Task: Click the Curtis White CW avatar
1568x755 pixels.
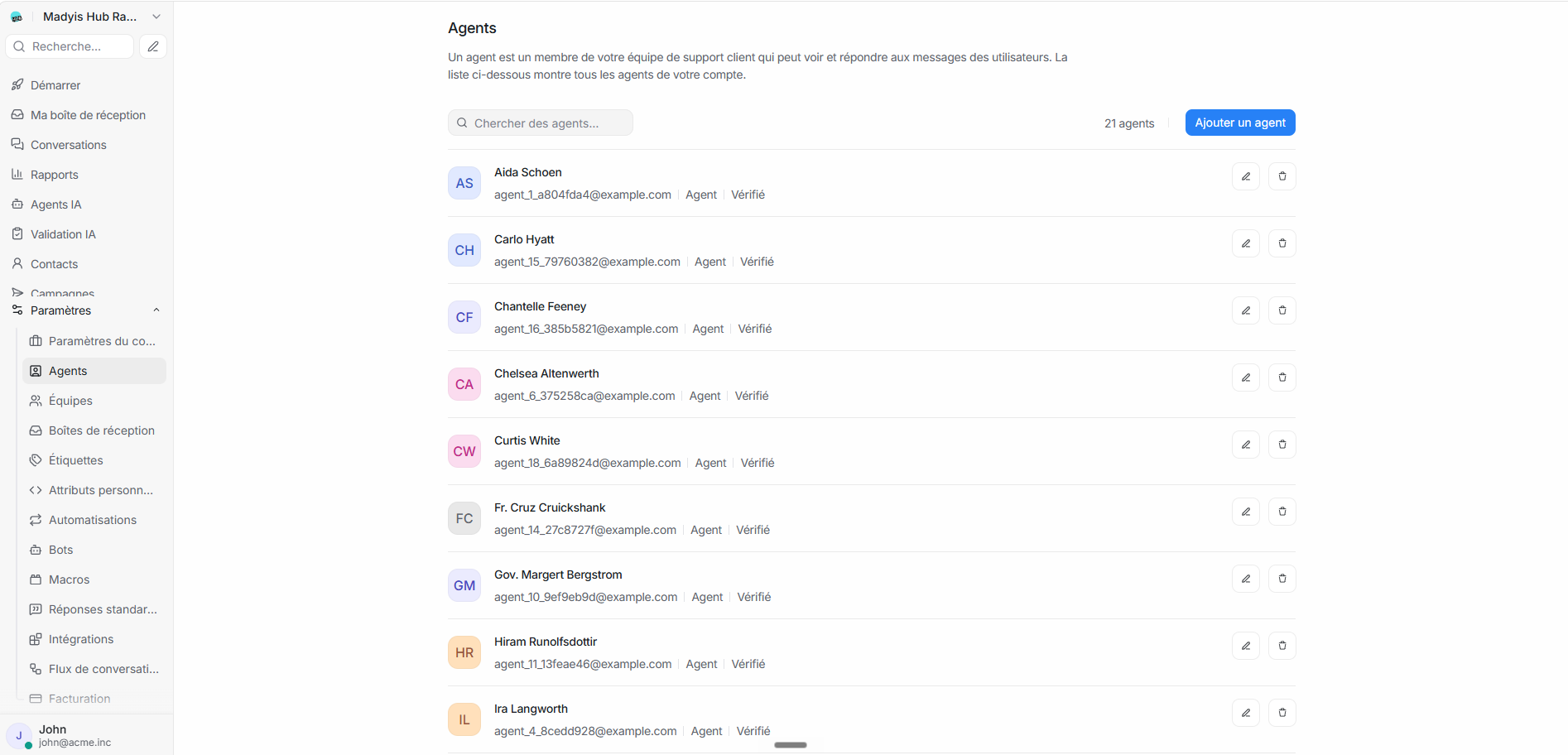Action: pyautogui.click(x=464, y=451)
